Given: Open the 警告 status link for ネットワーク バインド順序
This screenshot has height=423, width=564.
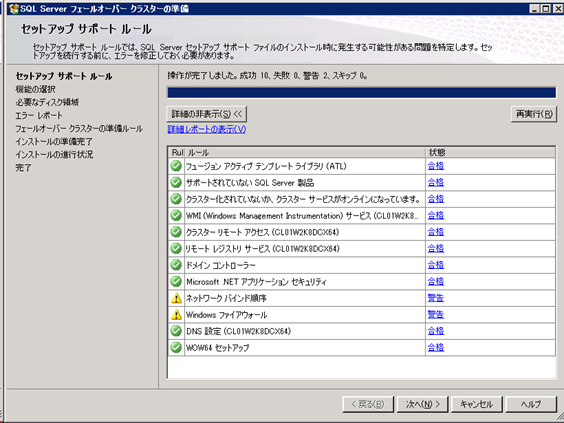Looking at the screenshot, I should tap(436, 298).
